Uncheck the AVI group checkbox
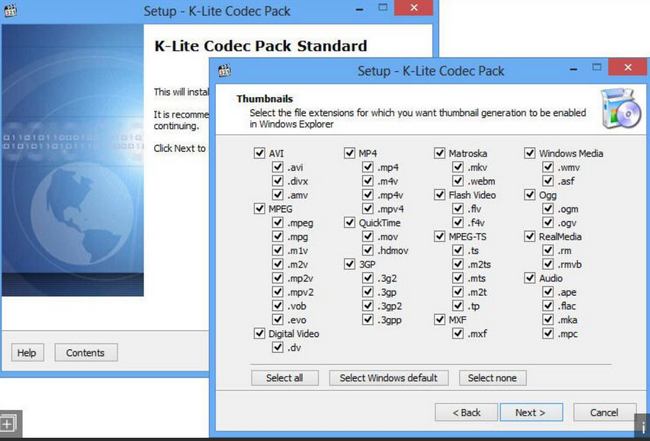 point(259,153)
